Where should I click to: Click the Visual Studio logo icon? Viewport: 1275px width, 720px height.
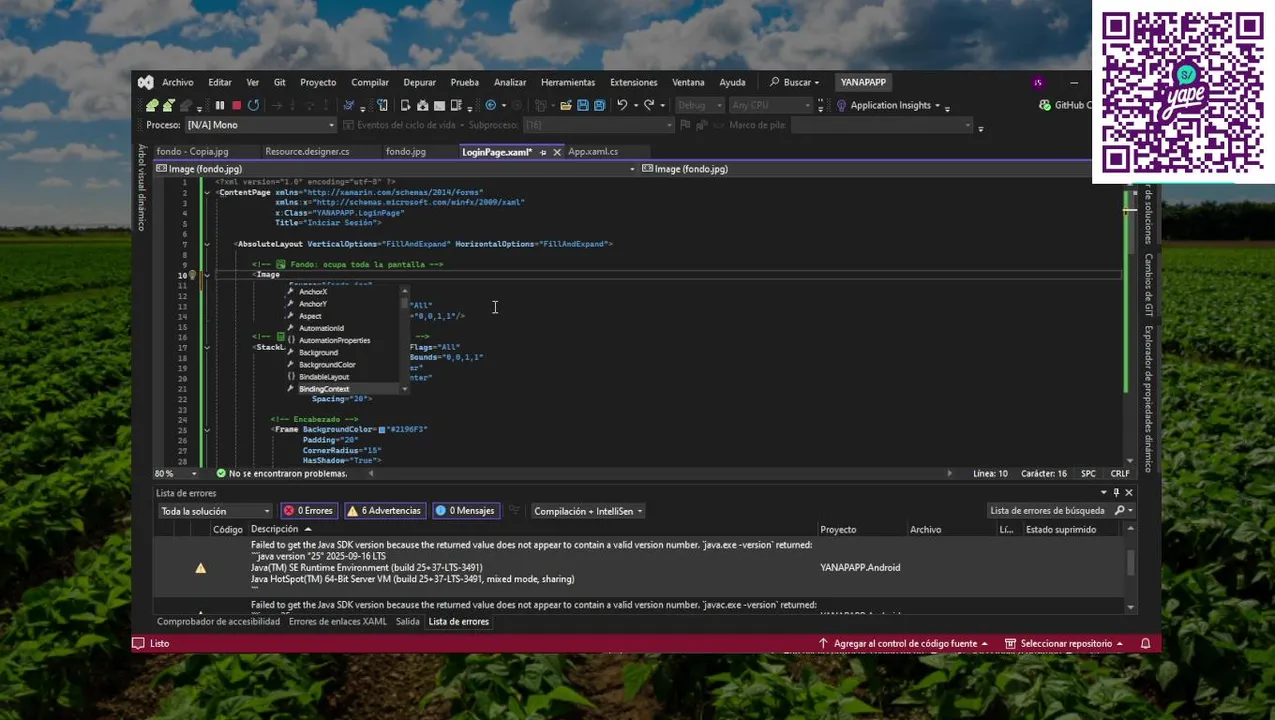pos(145,82)
